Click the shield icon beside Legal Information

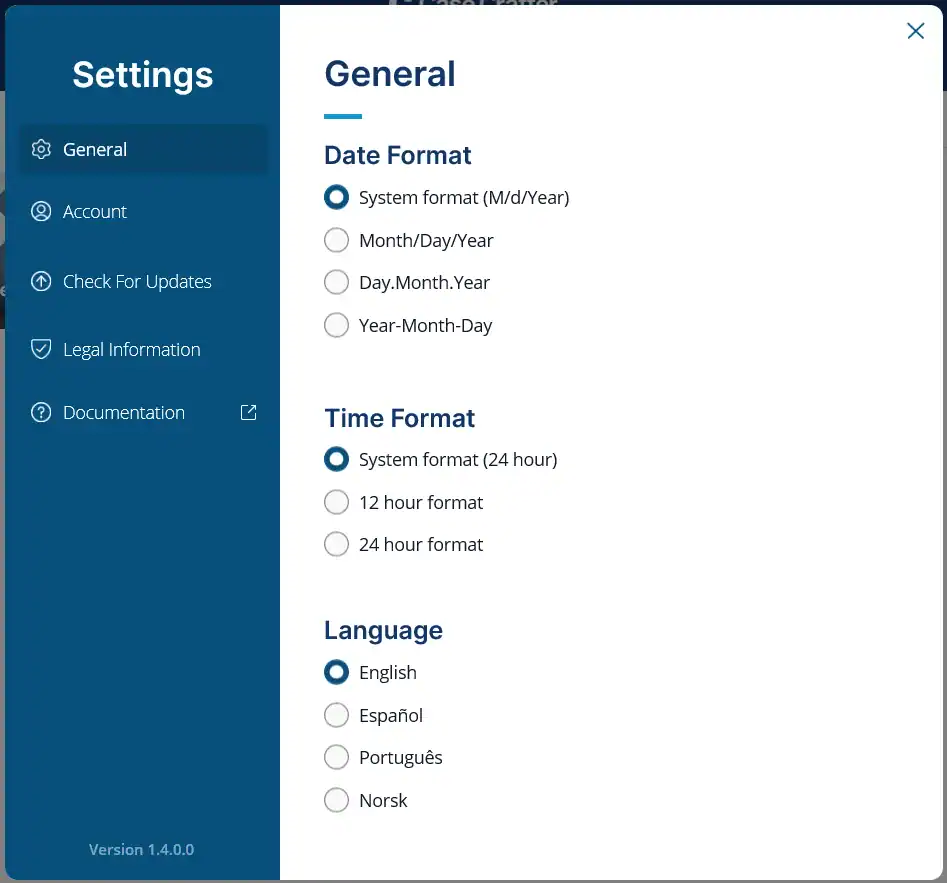[x=41, y=350]
